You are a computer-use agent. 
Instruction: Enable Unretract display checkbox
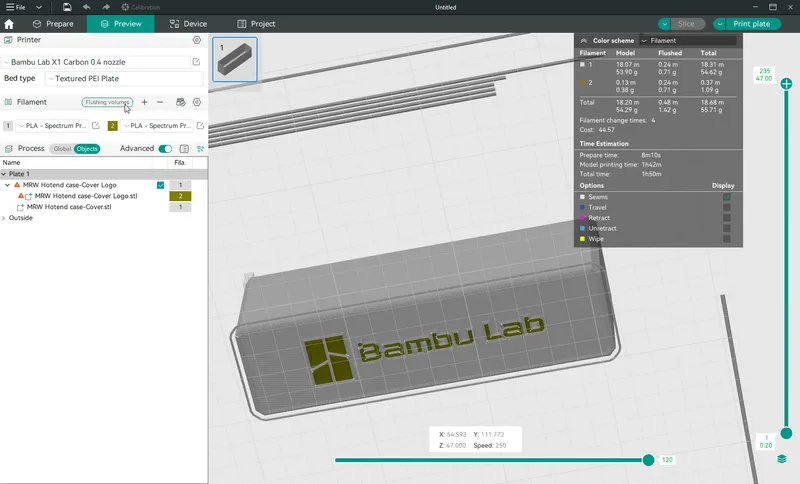[x=727, y=228]
